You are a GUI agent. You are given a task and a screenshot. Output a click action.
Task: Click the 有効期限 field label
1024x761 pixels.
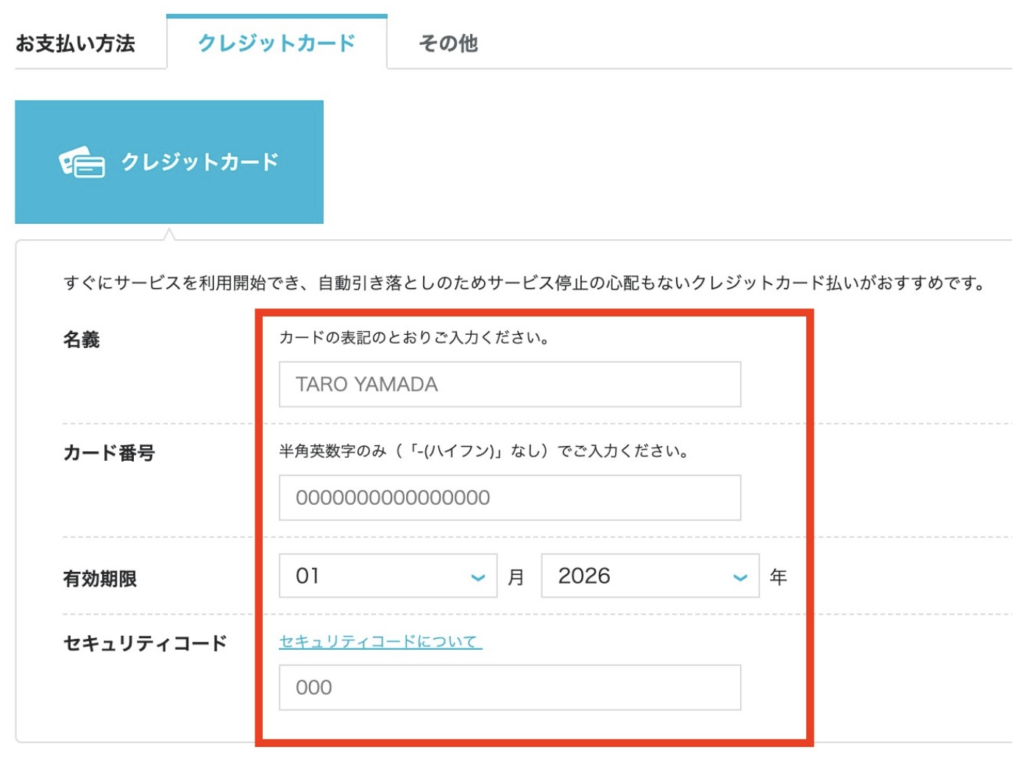coord(100,579)
